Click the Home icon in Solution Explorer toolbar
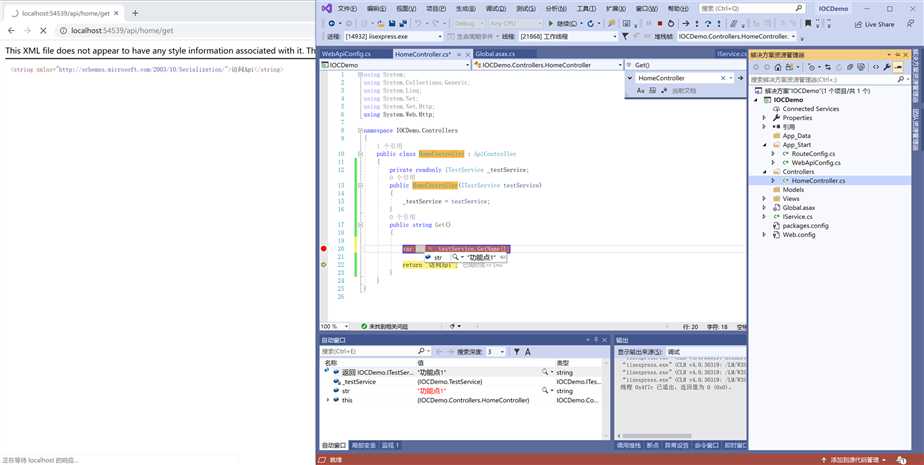 [x=778, y=67]
